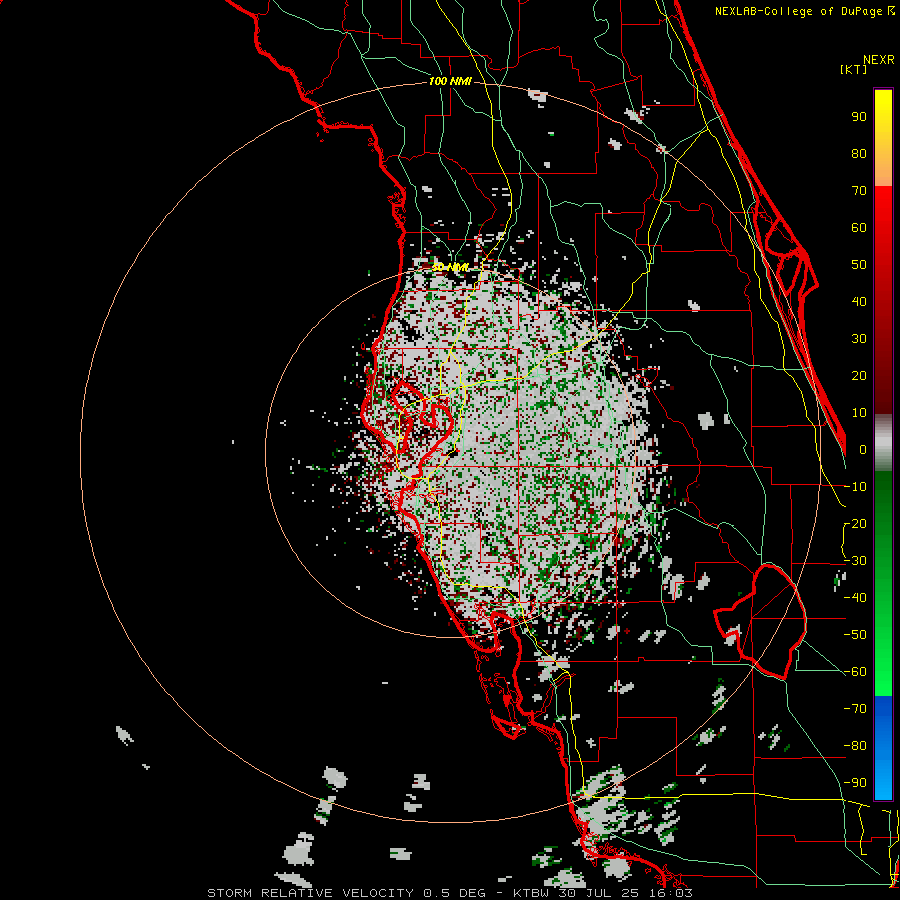Click the 0.5 DEG elevation text

click(x=454, y=893)
